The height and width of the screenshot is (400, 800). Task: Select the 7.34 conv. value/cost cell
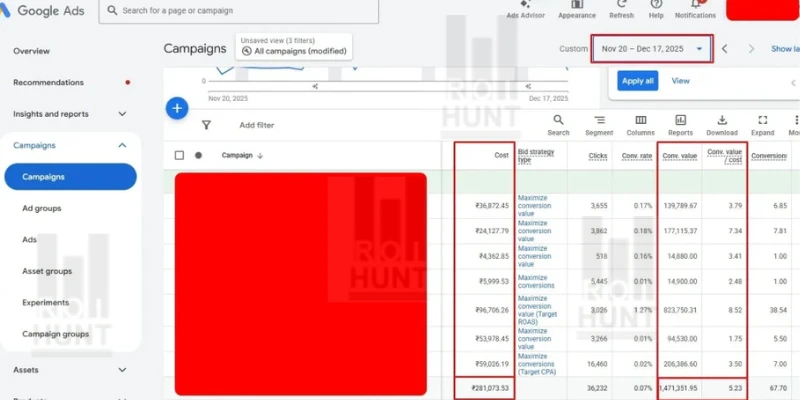tap(735, 231)
